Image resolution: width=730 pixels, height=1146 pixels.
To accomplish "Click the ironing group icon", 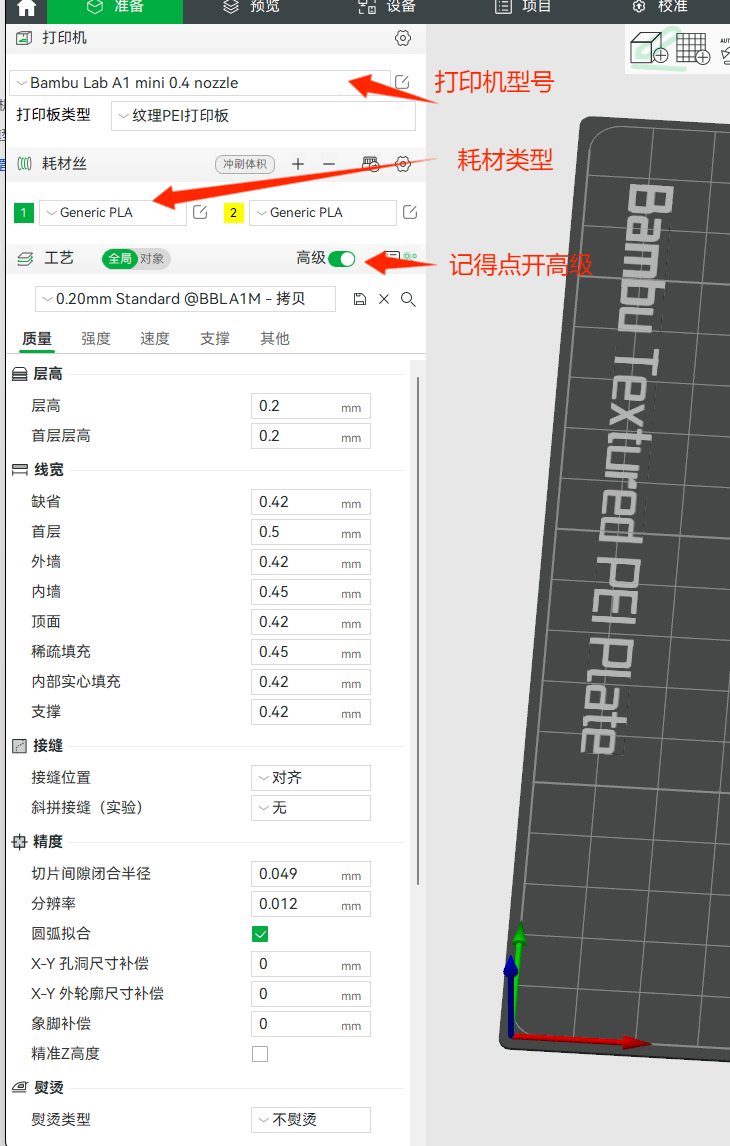I will pyautogui.click(x=20, y=1088).
